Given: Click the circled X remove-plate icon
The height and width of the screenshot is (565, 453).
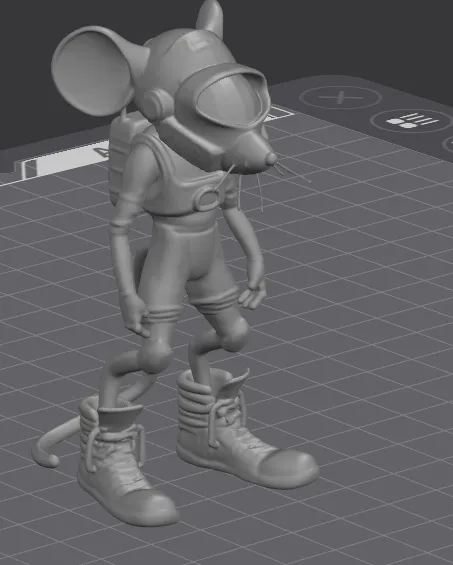Looking at the screenshot, I should coord(341,97).
